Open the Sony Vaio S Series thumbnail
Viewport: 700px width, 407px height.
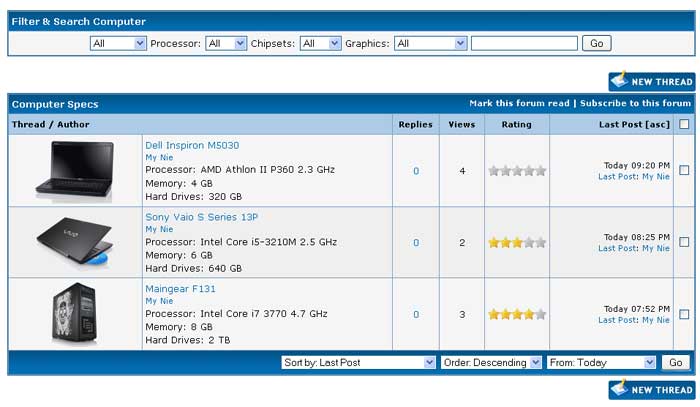coord(74,242)
